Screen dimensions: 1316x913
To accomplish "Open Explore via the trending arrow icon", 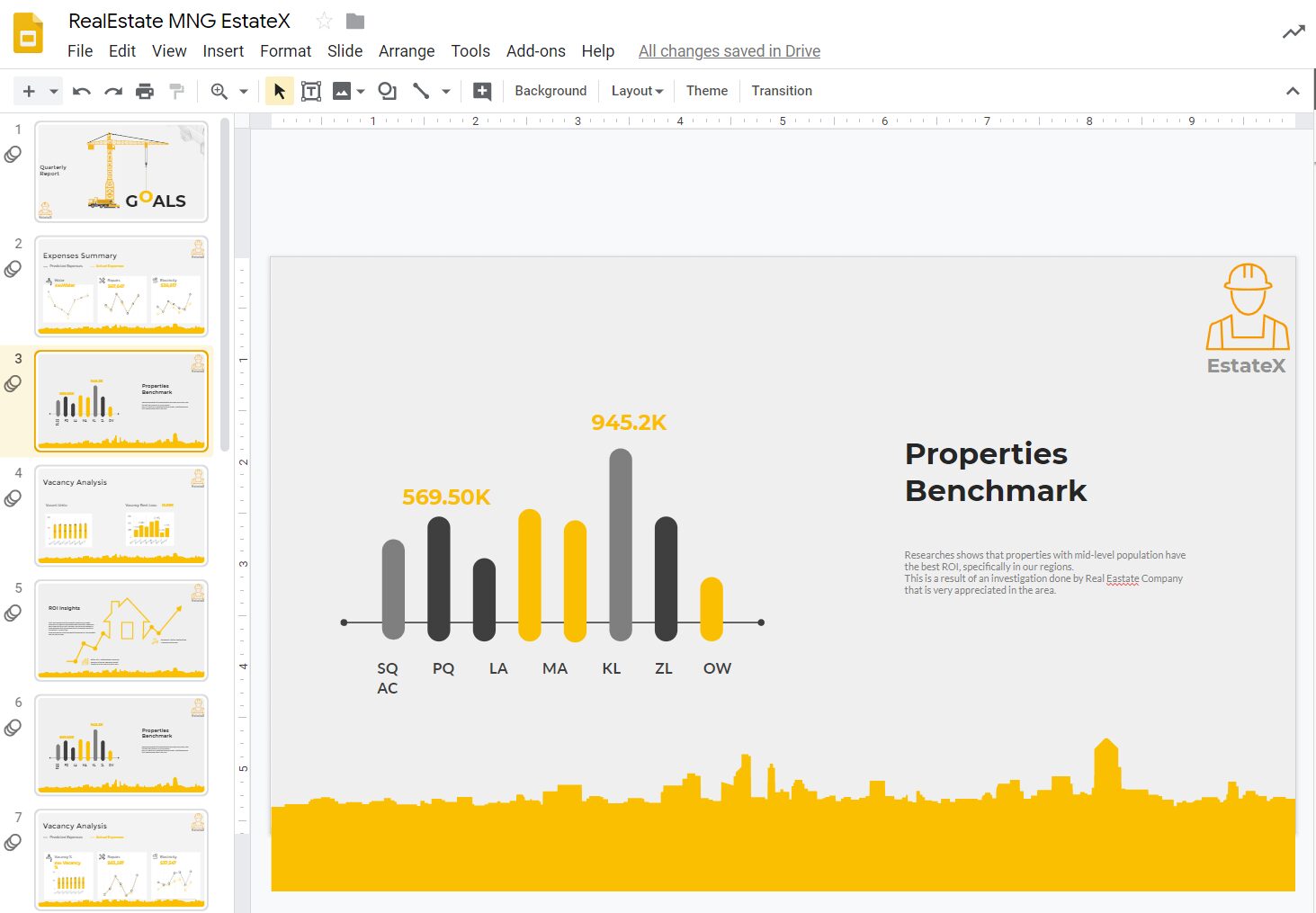I will [x=1293, y=30].
